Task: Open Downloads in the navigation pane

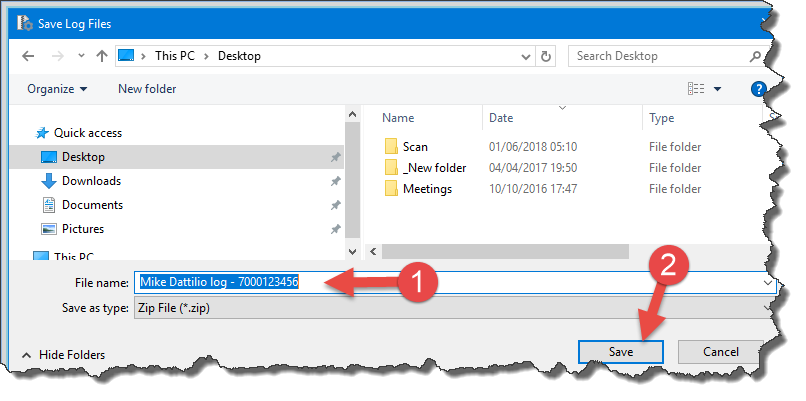Action: tap(91, 181)
